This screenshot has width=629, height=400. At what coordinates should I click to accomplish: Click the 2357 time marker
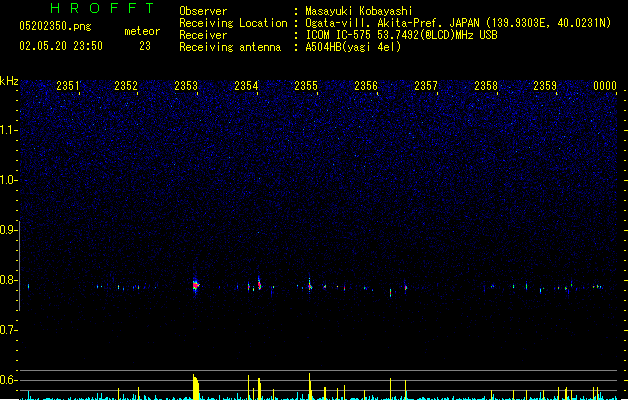coord(426,86)
